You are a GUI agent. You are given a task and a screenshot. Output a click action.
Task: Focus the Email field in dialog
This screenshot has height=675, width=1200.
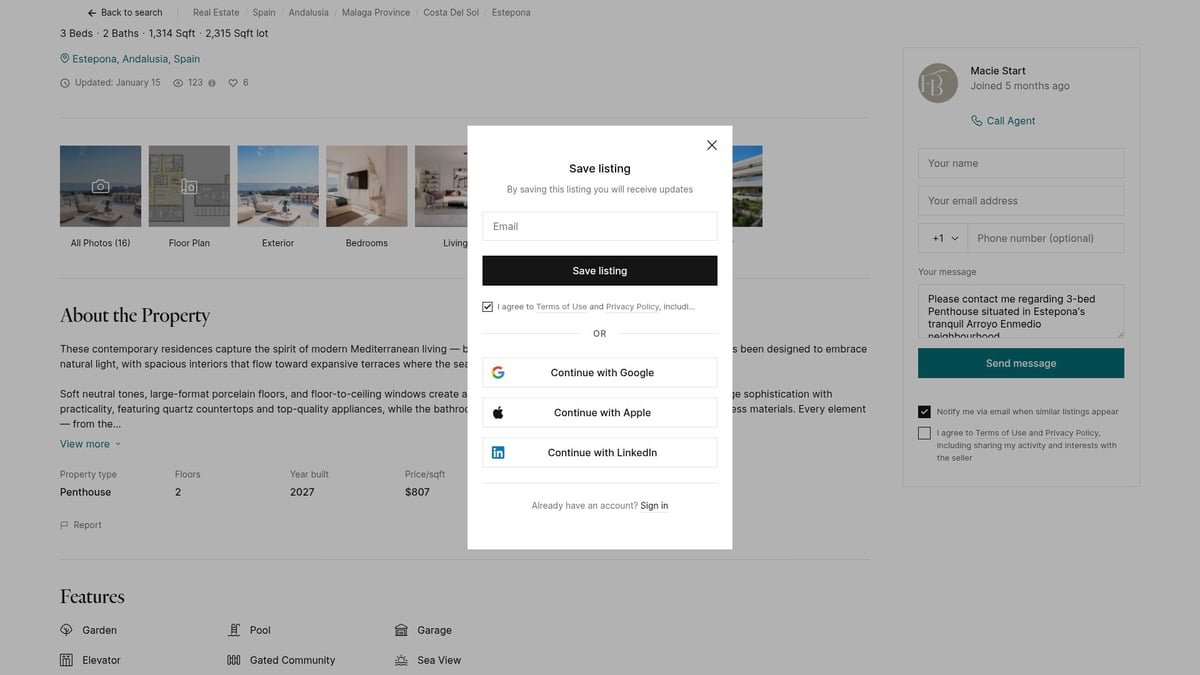click(599, 226)
